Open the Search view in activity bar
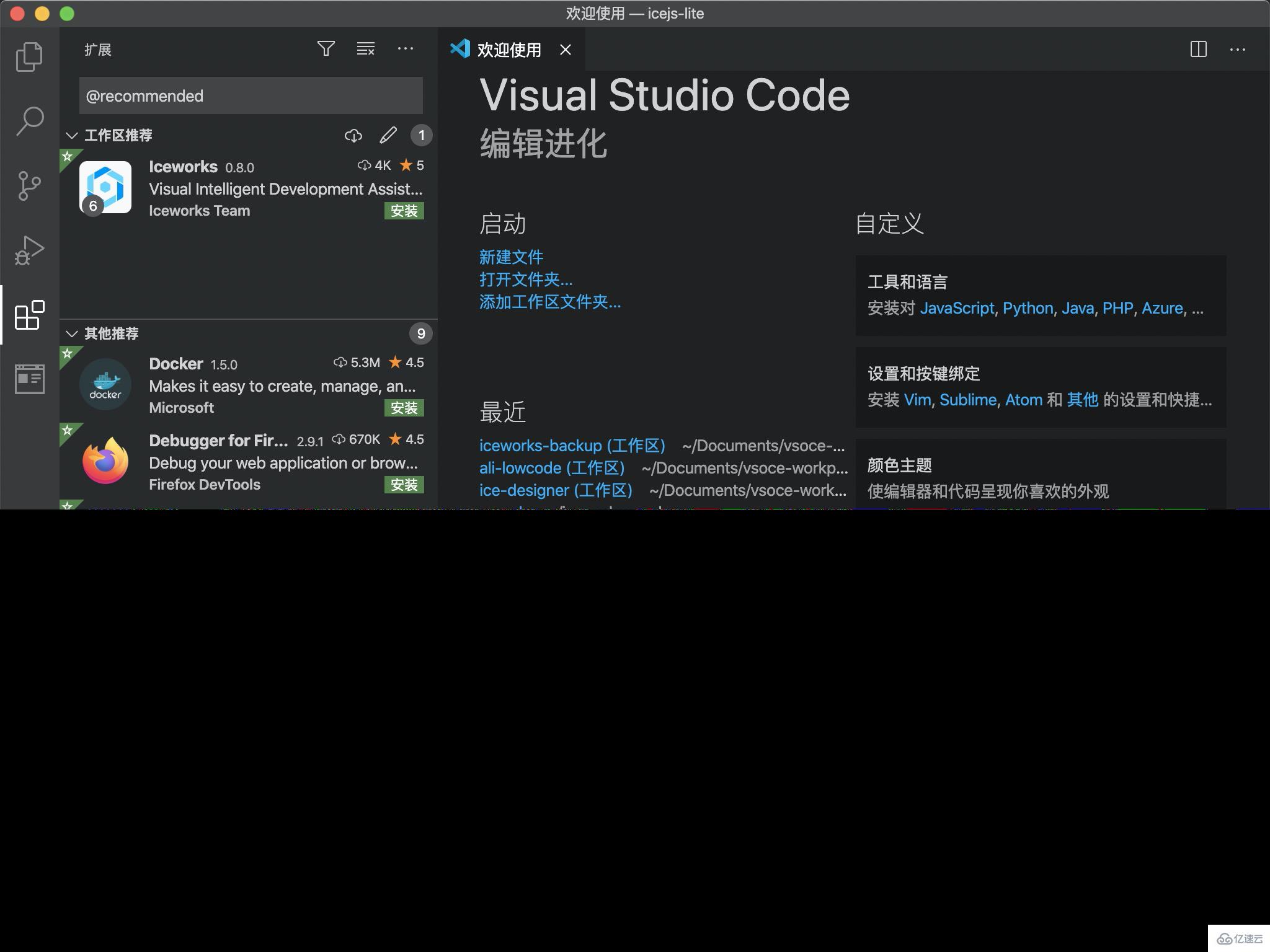This screenshot has width=1270, height=952. click(x=29, y=121)
